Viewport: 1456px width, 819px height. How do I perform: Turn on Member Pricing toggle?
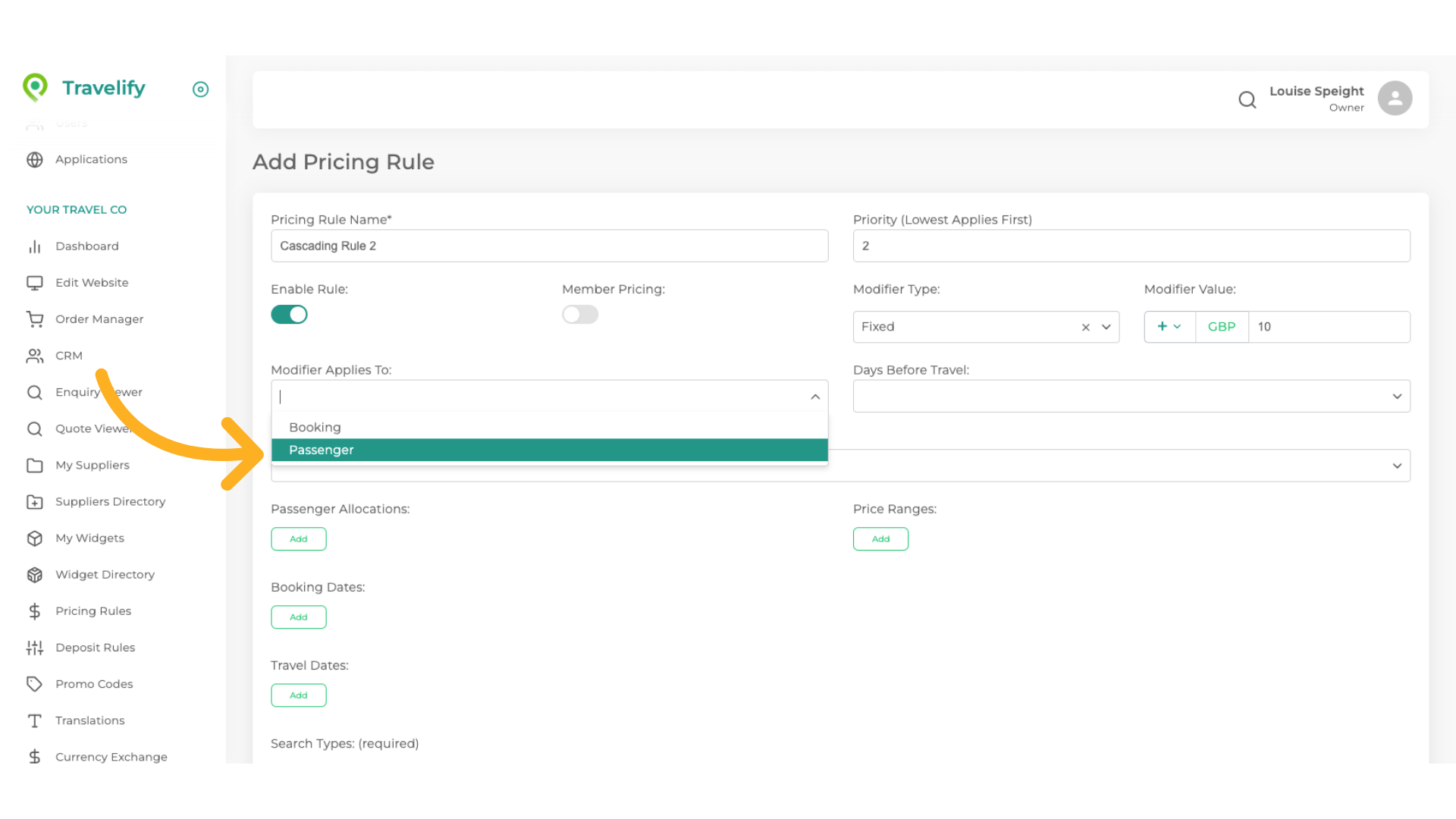[x=580, y=315]
